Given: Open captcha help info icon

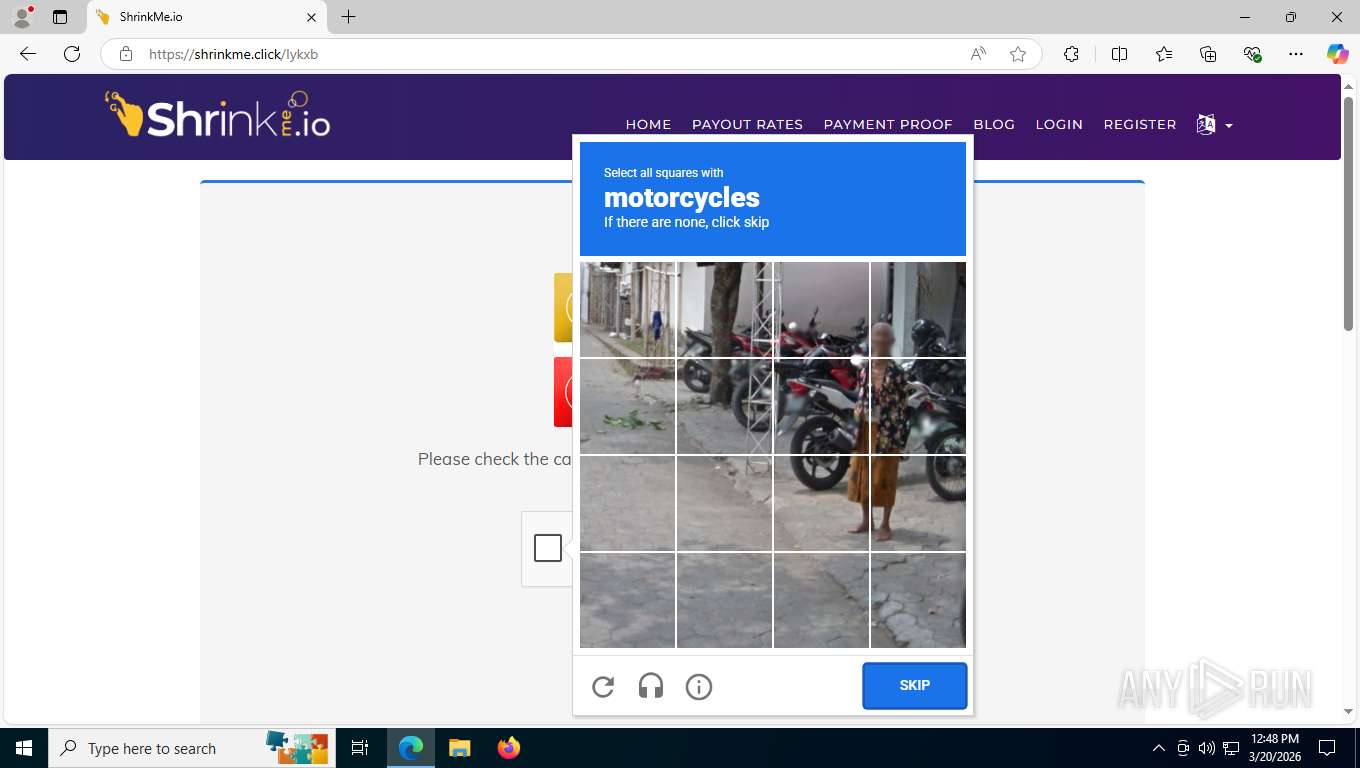Looking at the screenshot, I should click(x=699, y=686).
